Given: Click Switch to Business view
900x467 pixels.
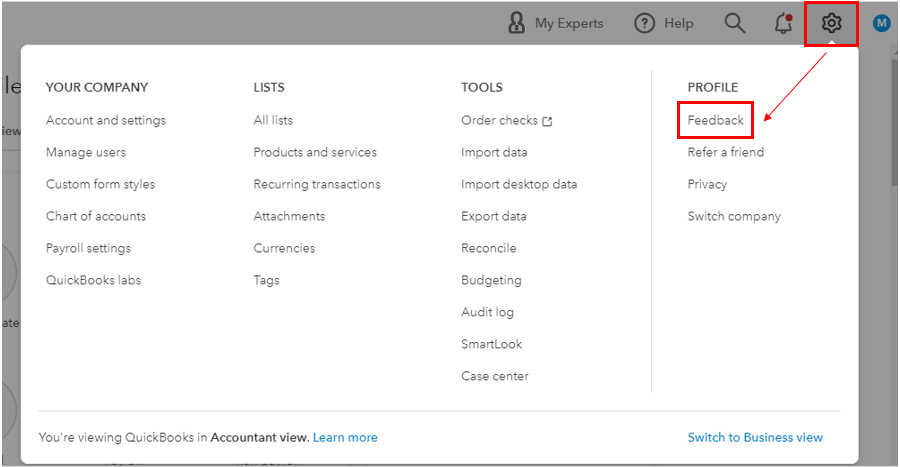Looking at the screenshot, I should click(x=755, y=438).
